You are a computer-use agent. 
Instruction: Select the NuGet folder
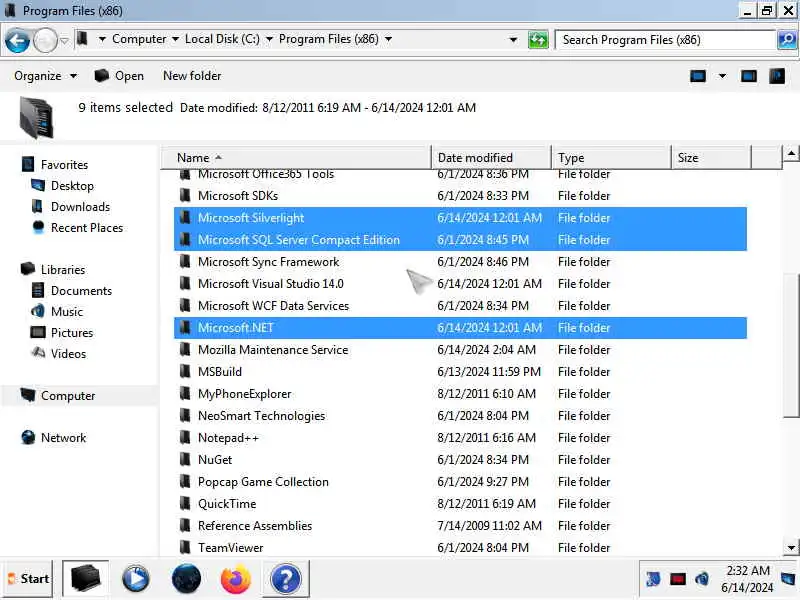(460, 460)
